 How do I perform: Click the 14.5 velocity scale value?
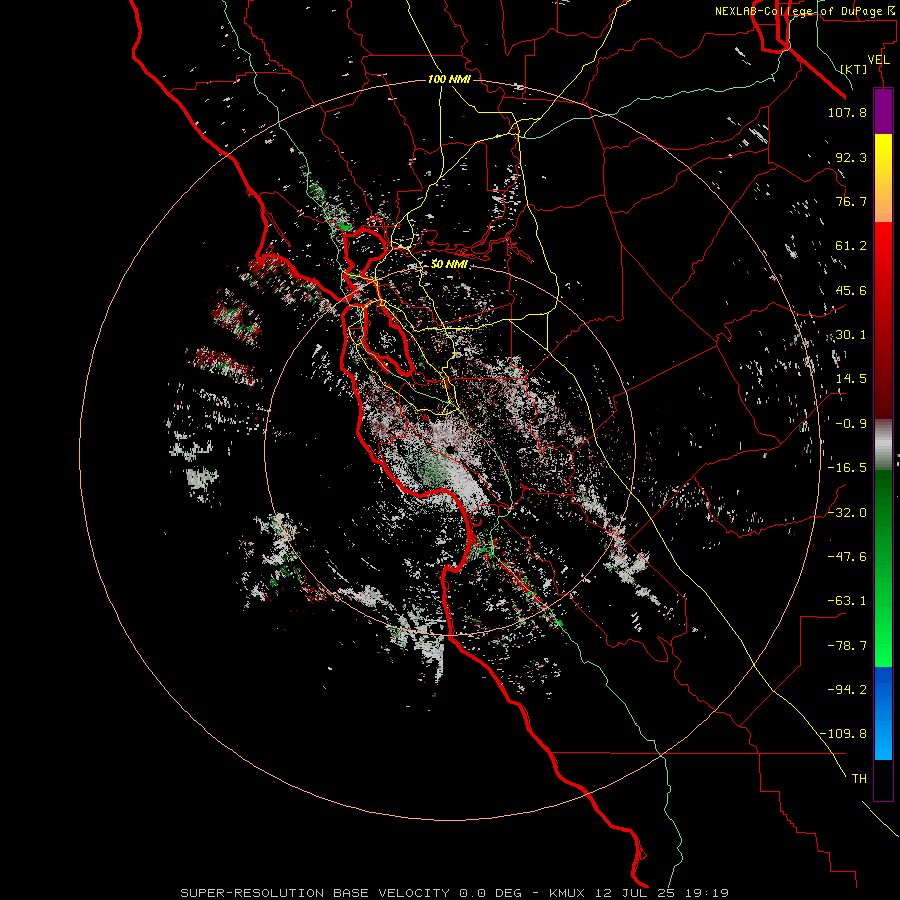[851, 379]
